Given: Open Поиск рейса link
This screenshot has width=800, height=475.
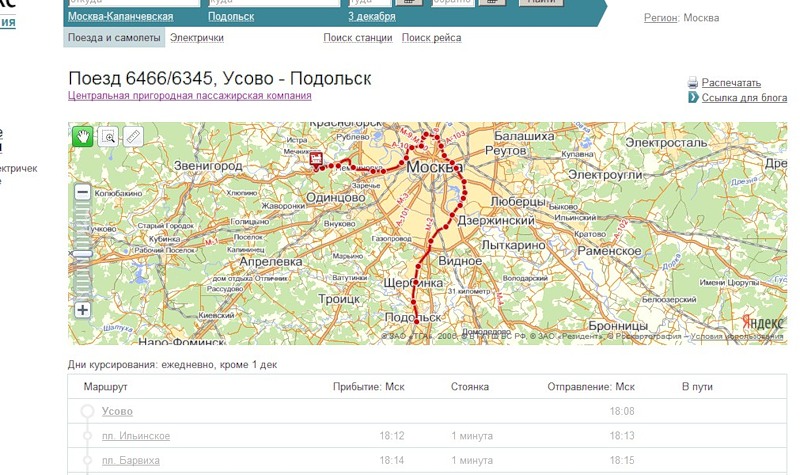Looking at the screenshot, I should (x=431, y=38).
